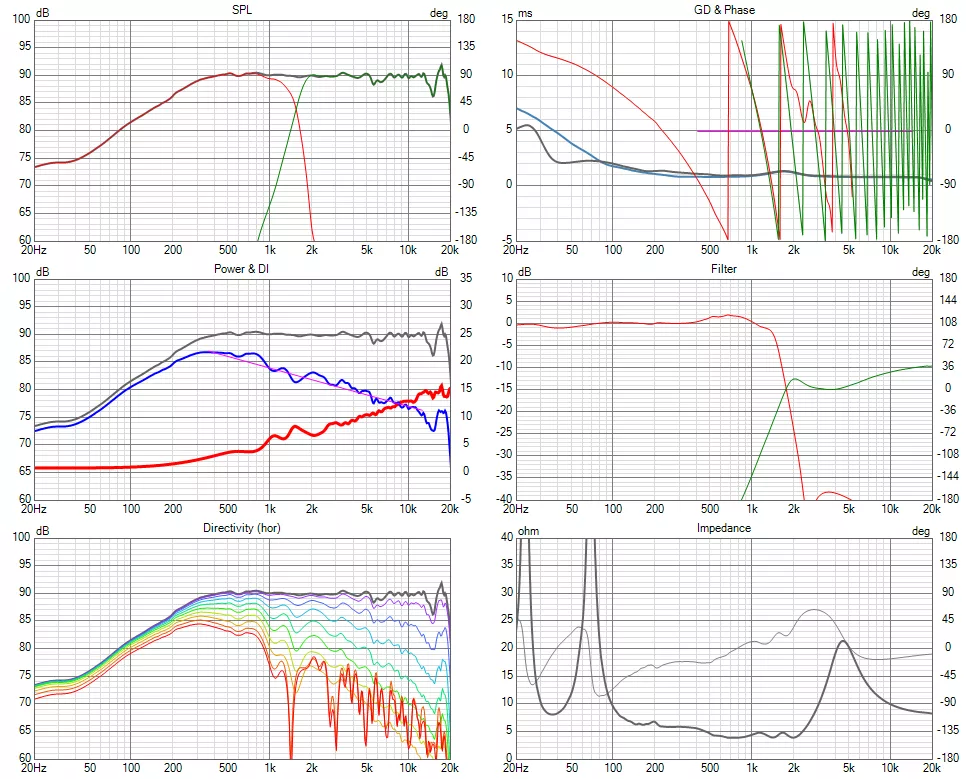Image resolution: width=966 pixels, height=779 pixels.
Task: Click the '20Hz' axis label under SPL chart
Action: click(x=33, y=249)
